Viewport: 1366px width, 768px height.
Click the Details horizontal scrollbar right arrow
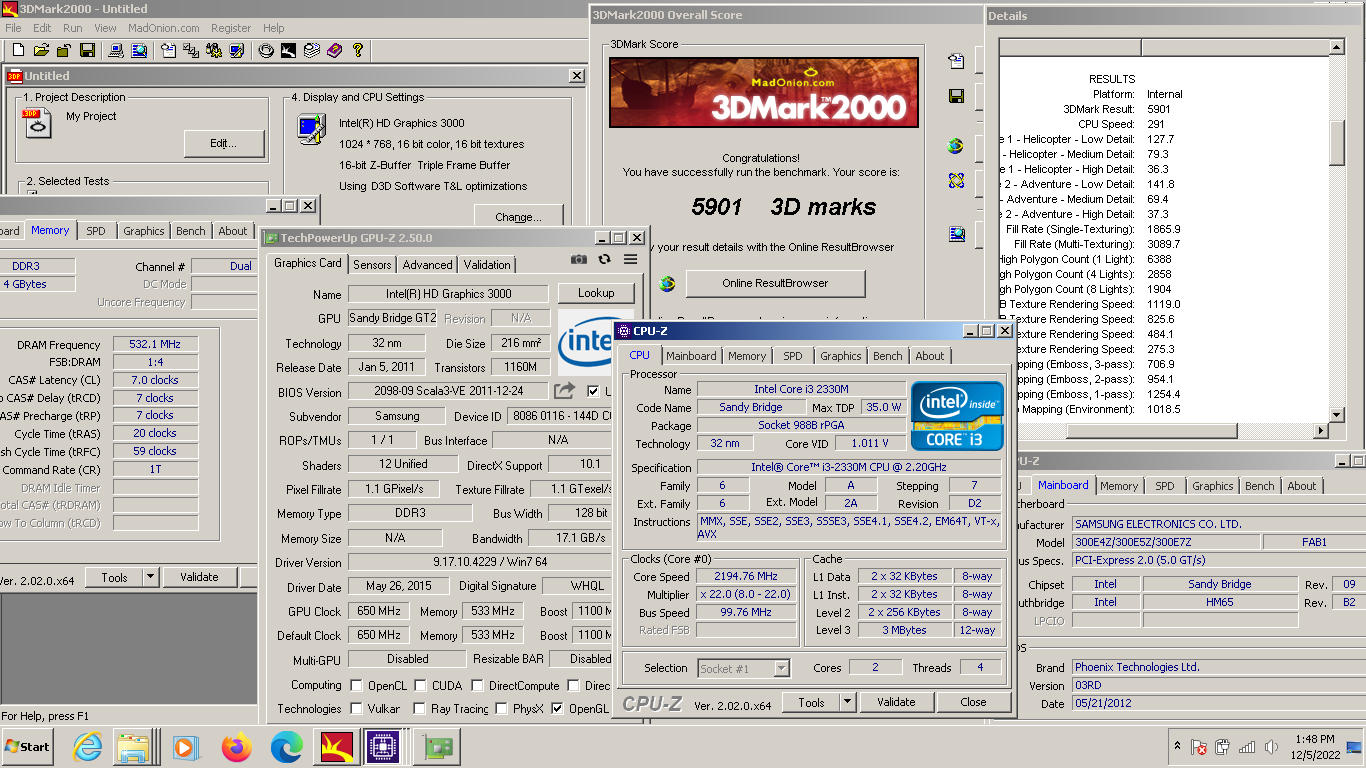[x=1321, y=432]
